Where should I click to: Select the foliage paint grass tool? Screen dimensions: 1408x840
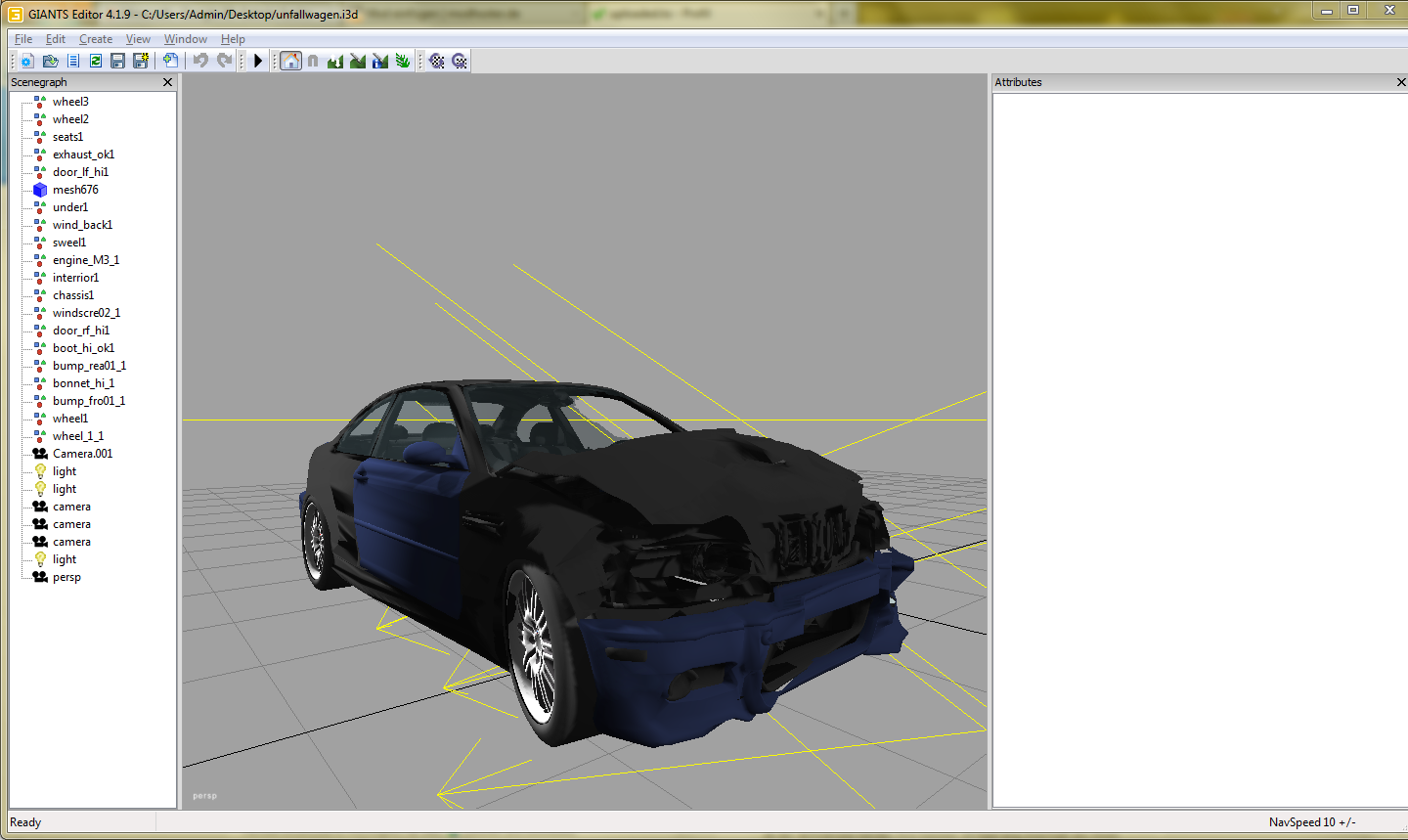click(x=403, y=61)
